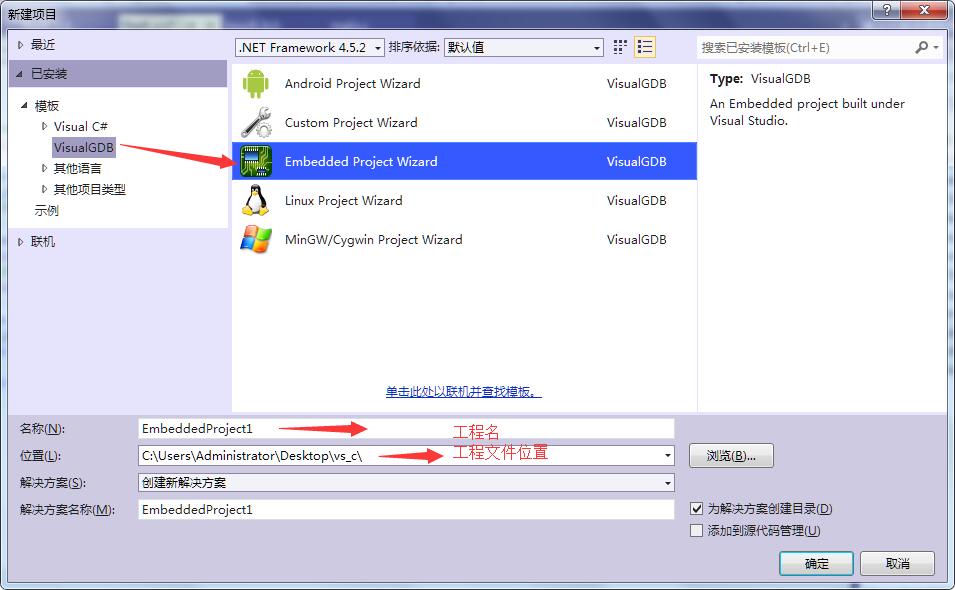The height and width of the screenshot is (590, 955).
Task: Open the search options dropdown arrow
Action: pos(936,47)
